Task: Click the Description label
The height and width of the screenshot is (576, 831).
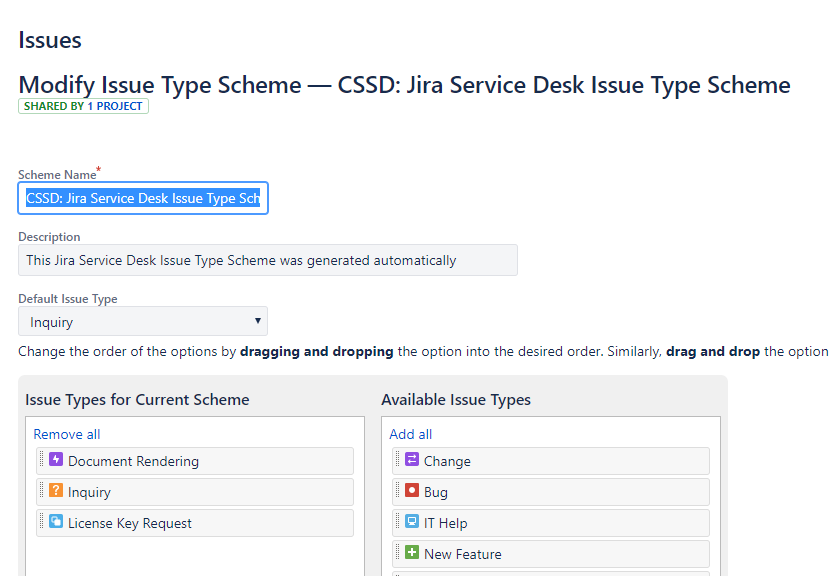Action: click(49, 237)
